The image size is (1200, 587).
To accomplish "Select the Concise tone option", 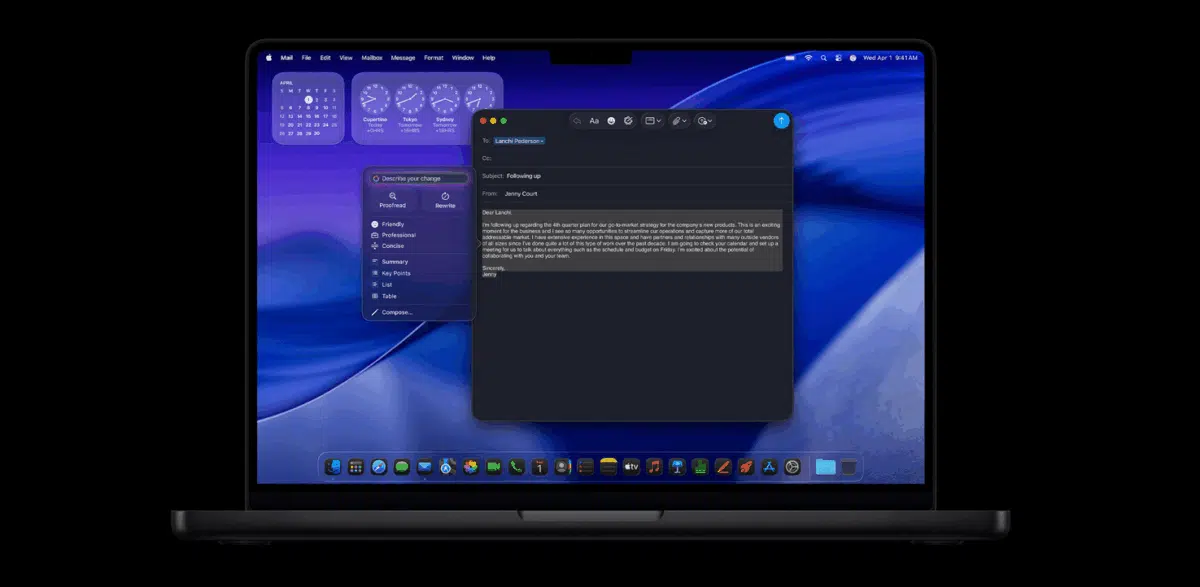I will (392, 246).
